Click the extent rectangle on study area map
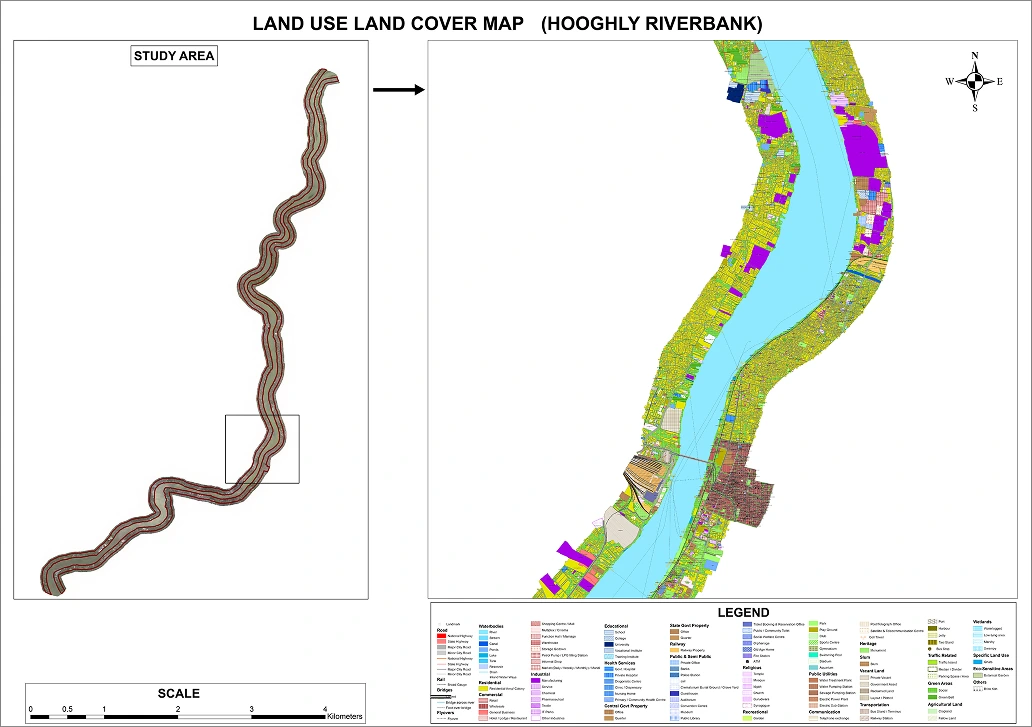1032x727 pixels. (x=262, y=449)
